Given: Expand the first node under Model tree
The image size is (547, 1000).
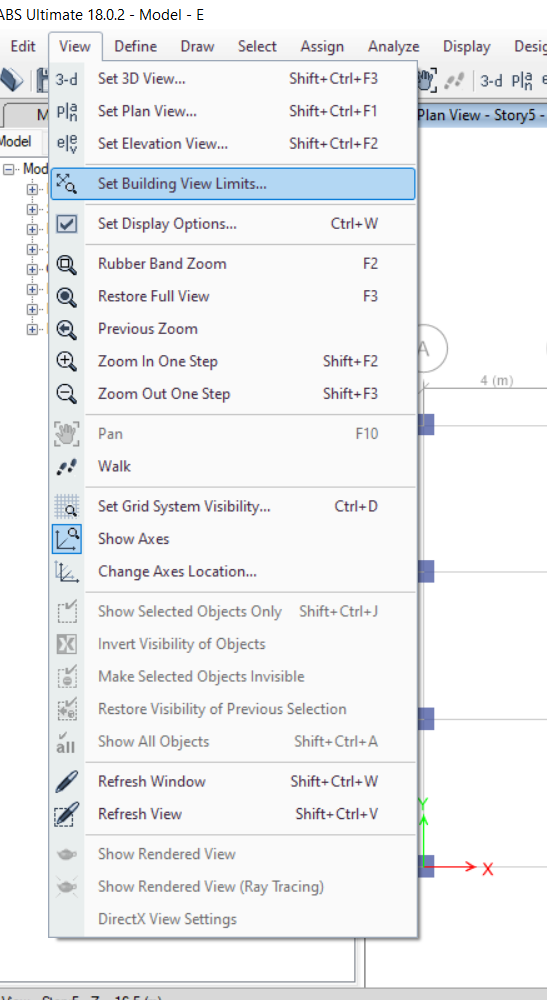Looking at the screenshot, I should coord(32,189).
